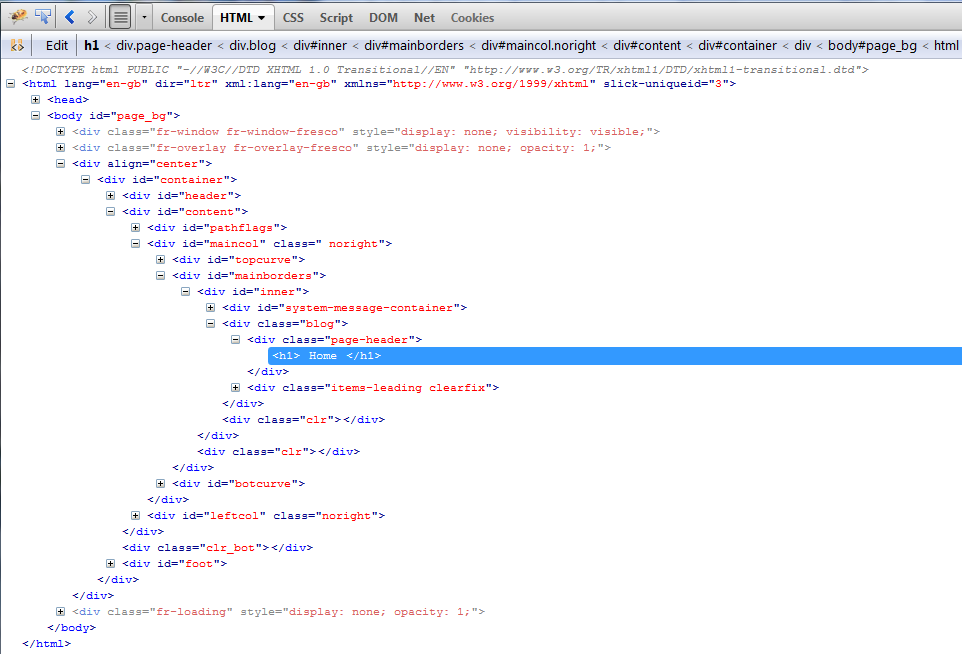Open the HTML tab
962x654 pixels.
[x=243, y=18]
